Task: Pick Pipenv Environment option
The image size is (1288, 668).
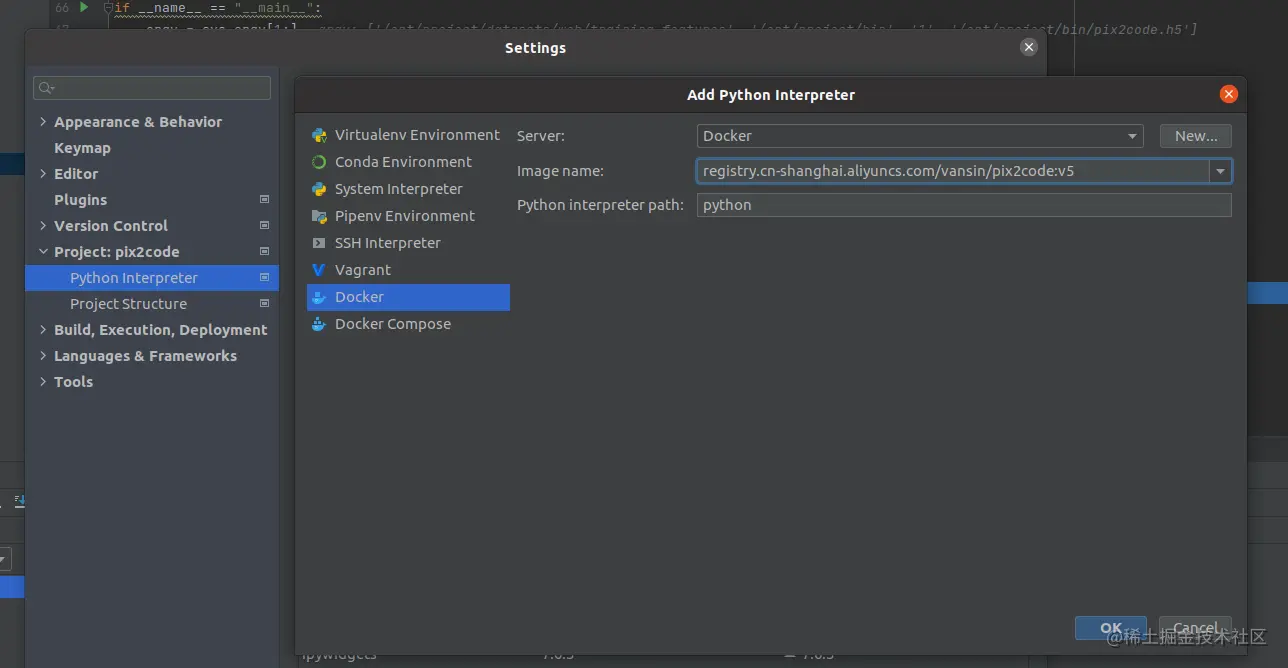Action: (408, 216)
